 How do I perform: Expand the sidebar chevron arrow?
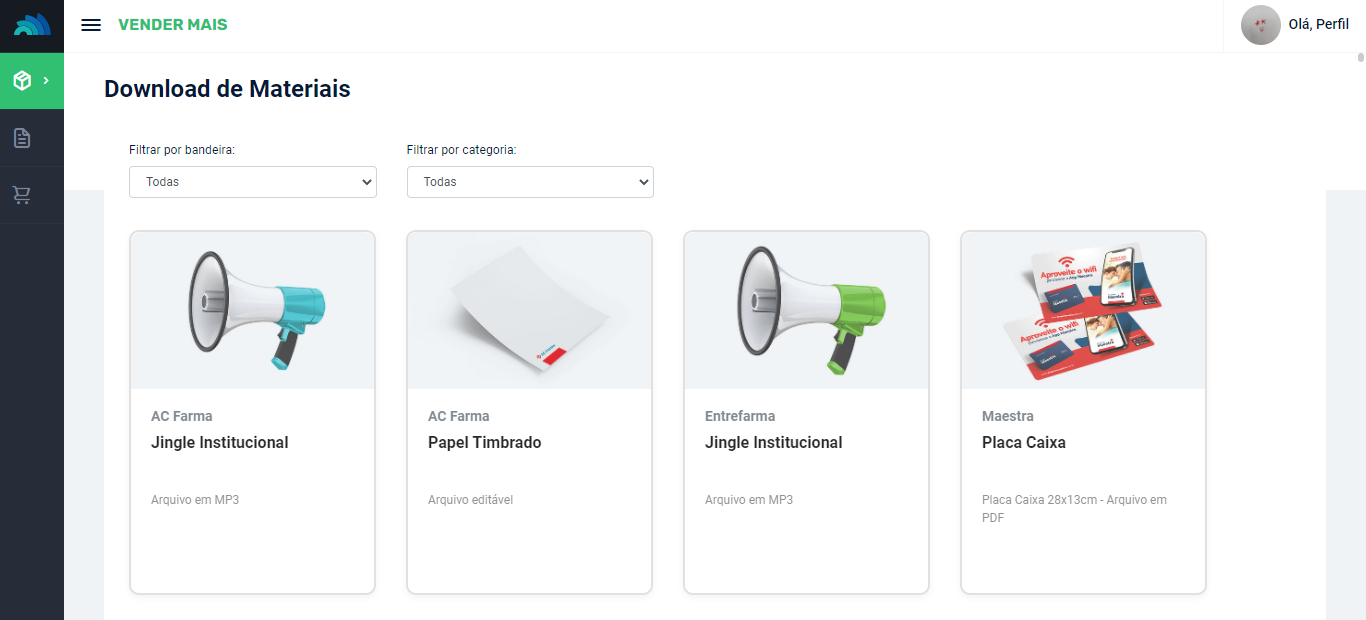(46, 81)
